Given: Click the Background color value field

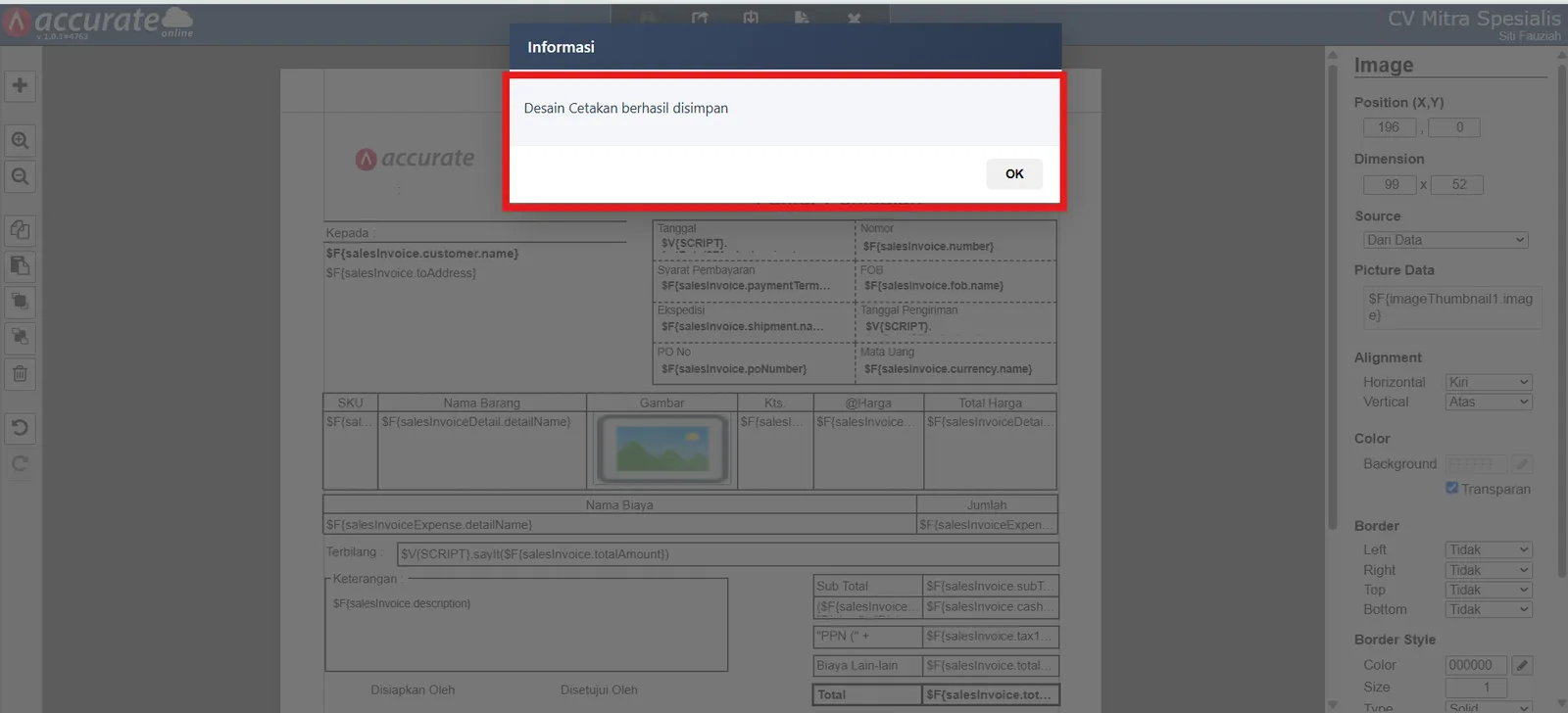Looking at the screenshot, I should click(x=1477, y=464).
